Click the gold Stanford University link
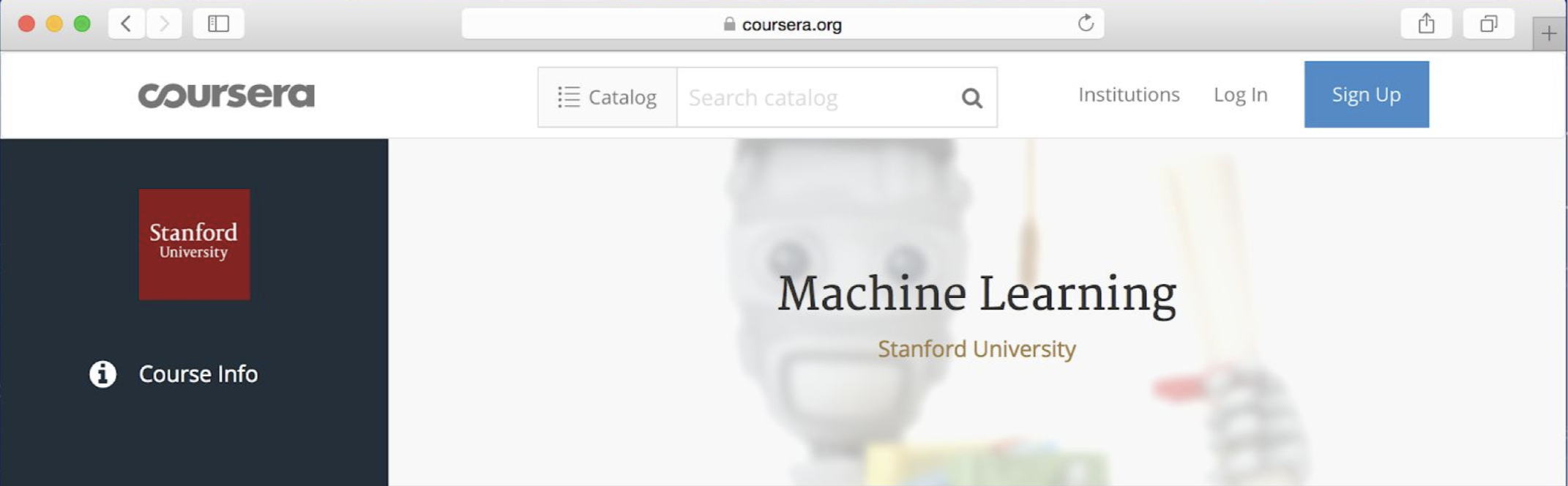 (x=977, y=349)
